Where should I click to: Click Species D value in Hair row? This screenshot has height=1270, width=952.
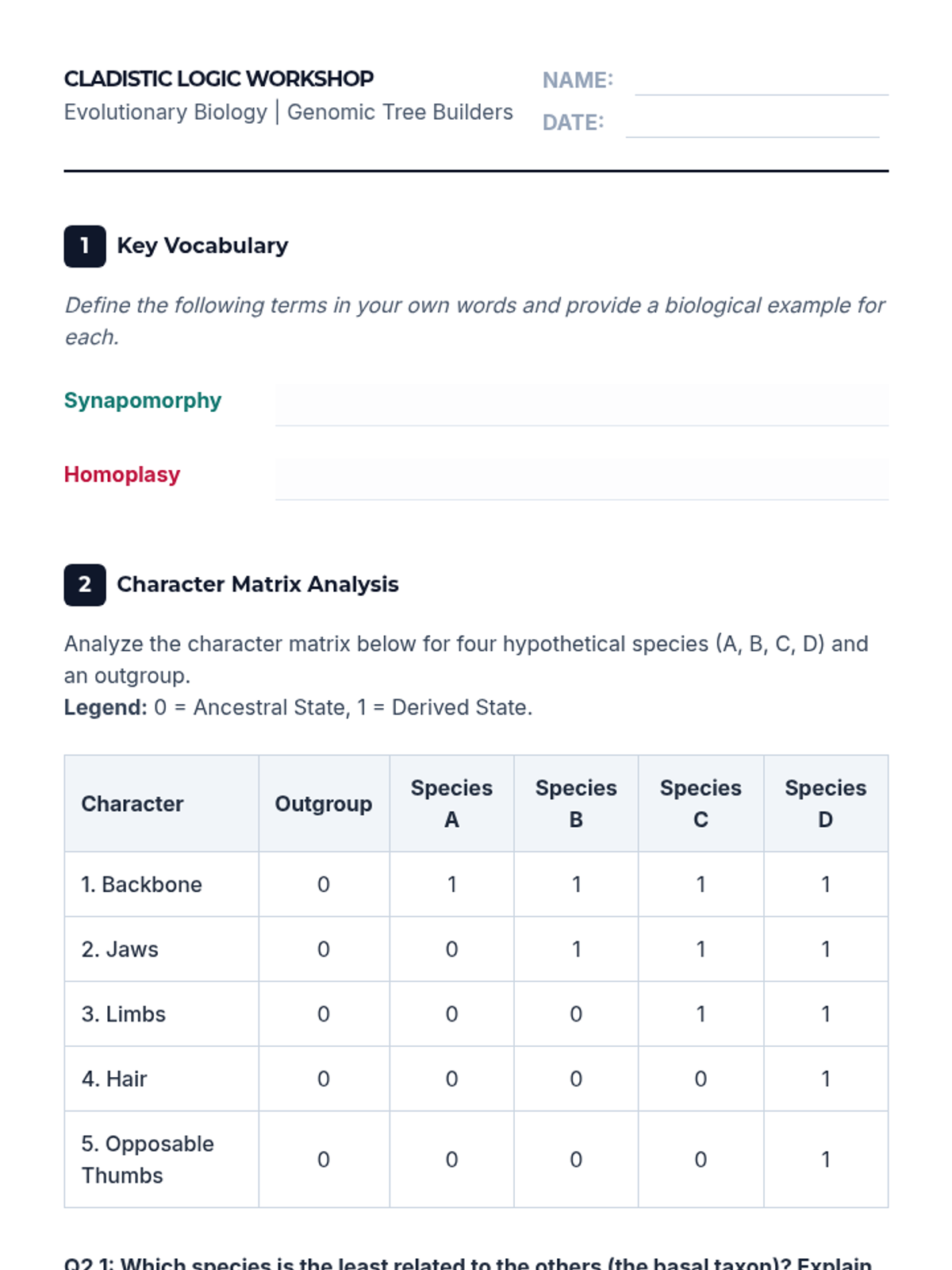point(826,1079)
